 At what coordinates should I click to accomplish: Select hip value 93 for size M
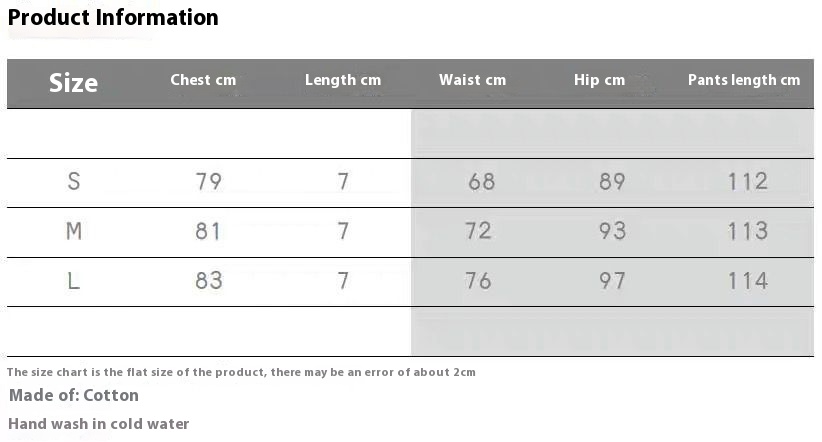click(x=612, y=232)
